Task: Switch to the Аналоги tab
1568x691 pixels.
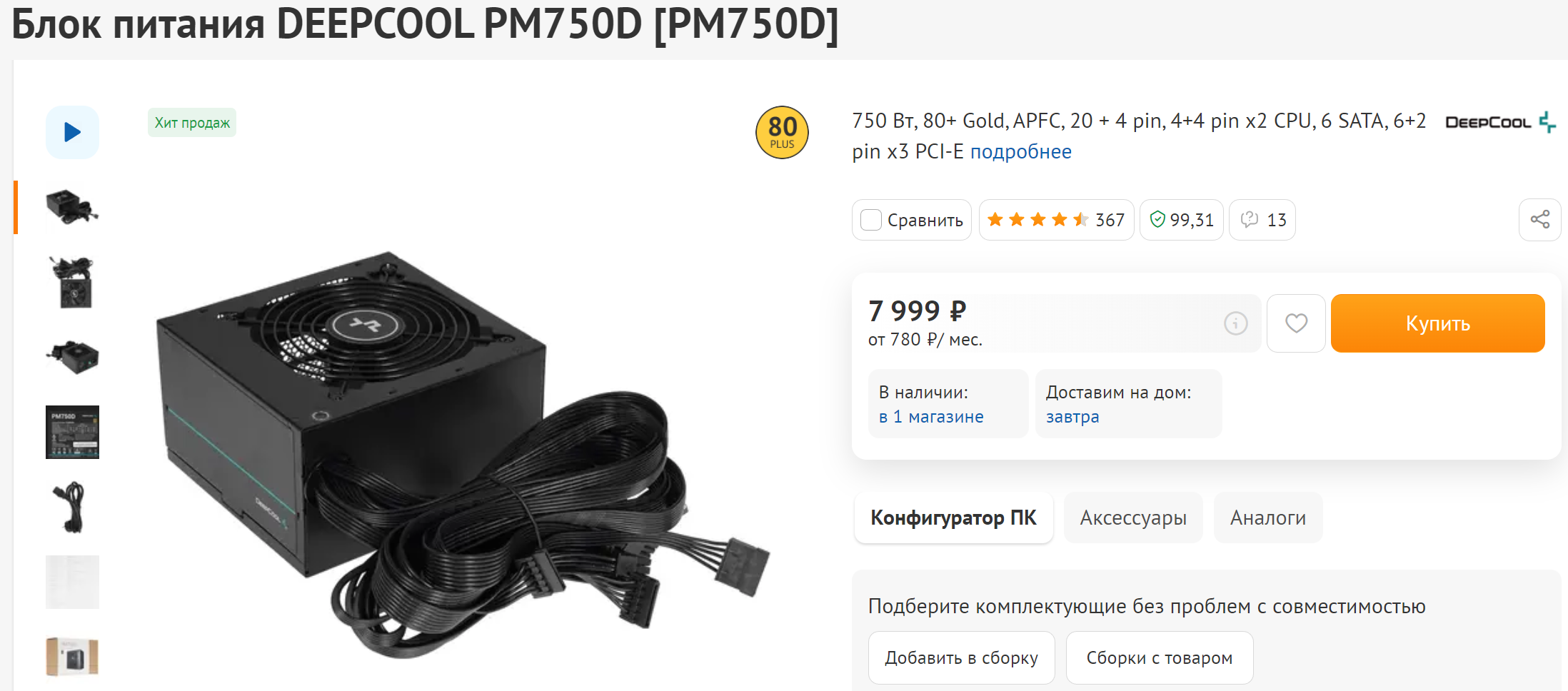Action: tap(1268, 518)
